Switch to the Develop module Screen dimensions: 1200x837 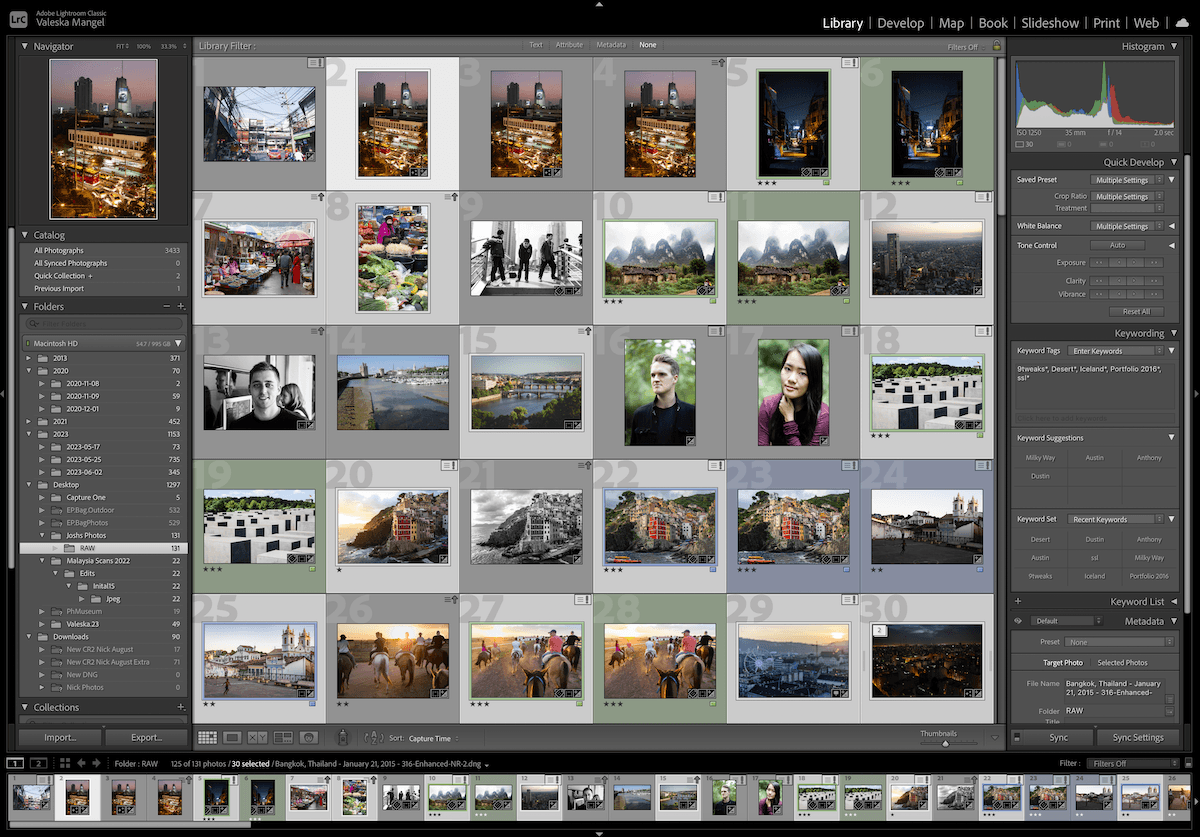[899, 23]
